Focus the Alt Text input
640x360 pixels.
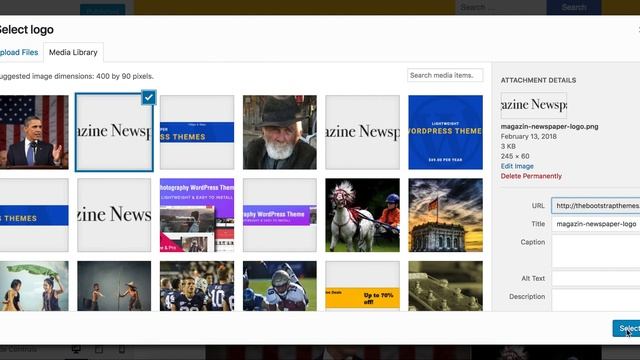[x=596, y=278]
